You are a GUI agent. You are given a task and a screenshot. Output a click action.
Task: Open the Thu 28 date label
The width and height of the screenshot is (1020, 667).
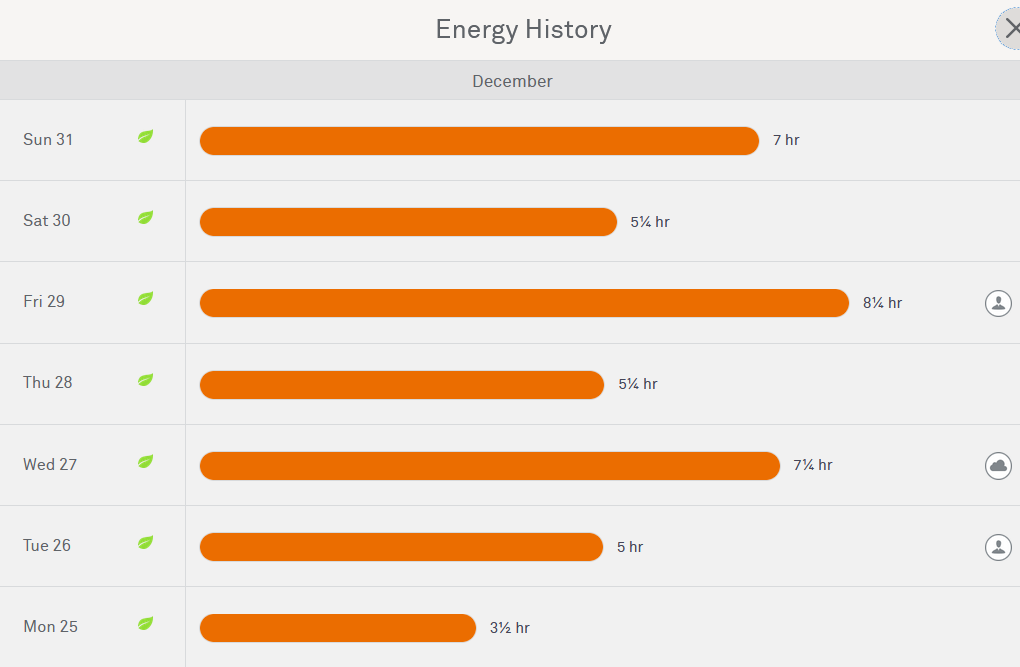pos(48,383)
